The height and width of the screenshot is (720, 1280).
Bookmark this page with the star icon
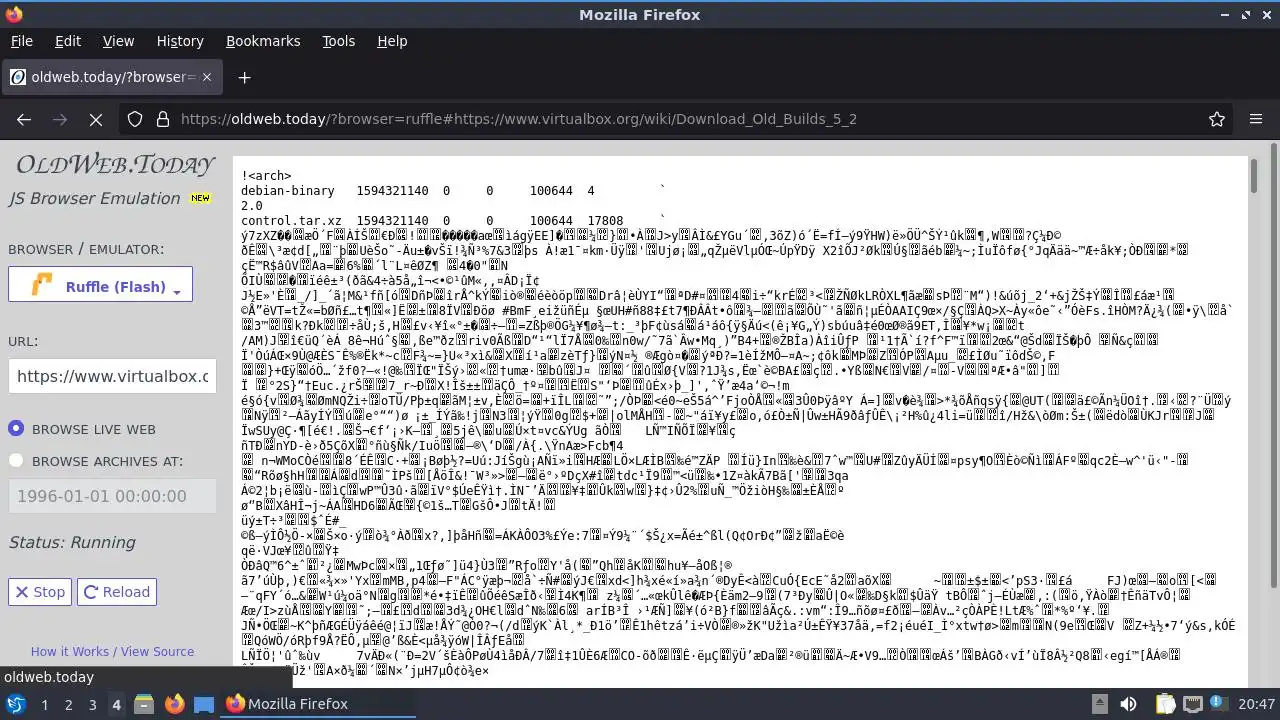pyautogui.click(x=1217, y=119)
